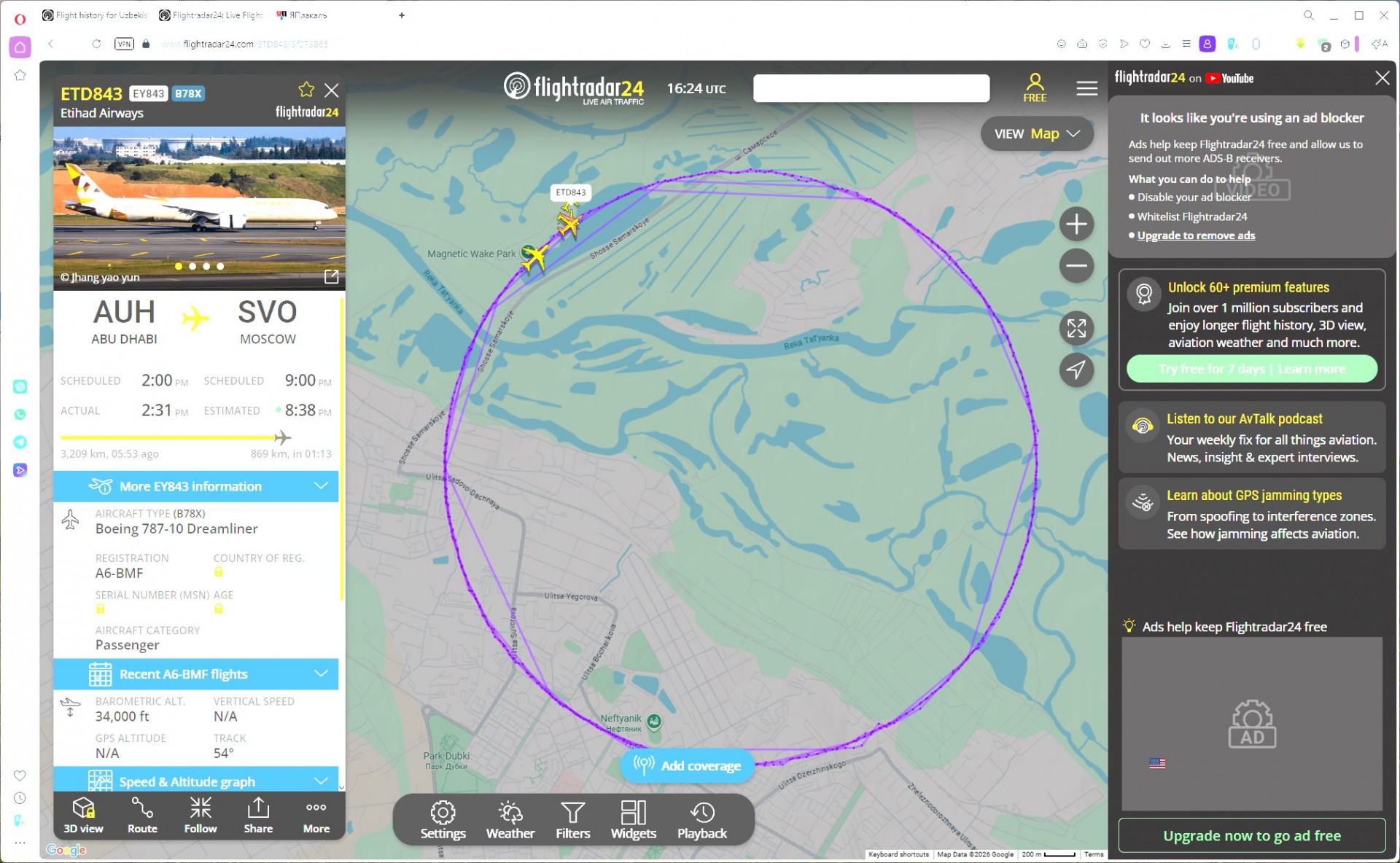Open the FREE account menu
The height and width of the screenshot is (863, 1400).
pos(1035,88)
